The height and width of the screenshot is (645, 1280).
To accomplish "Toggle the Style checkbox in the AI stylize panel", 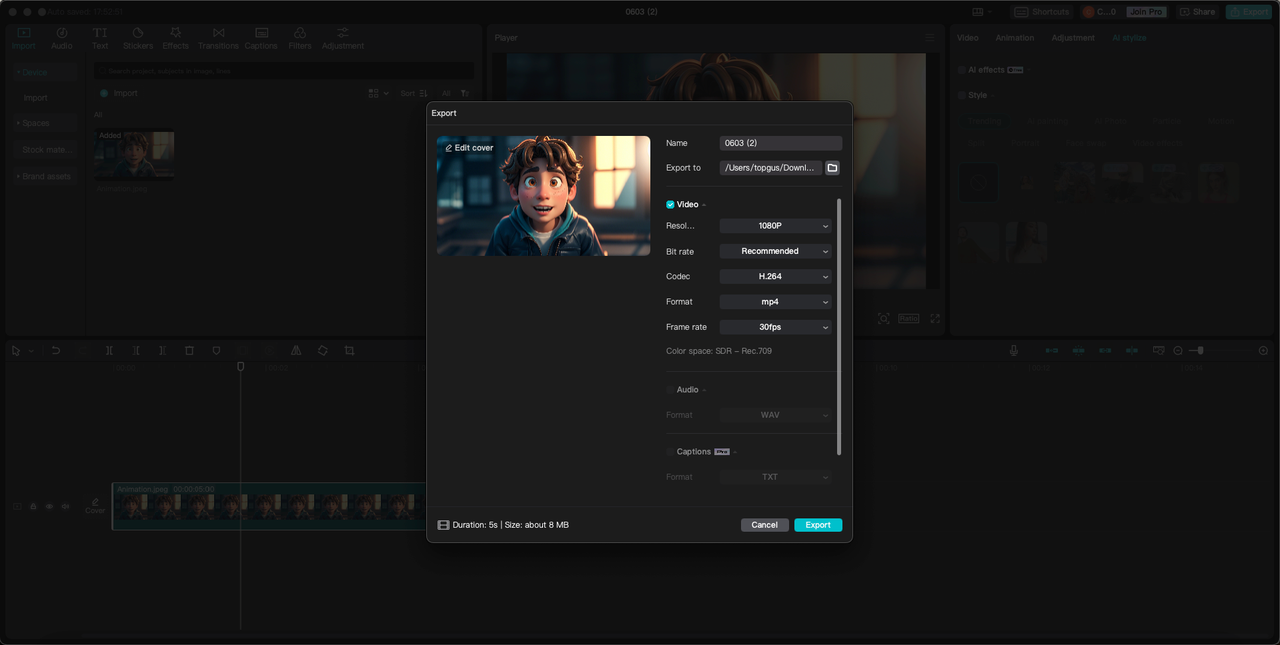I will [962, 96].
